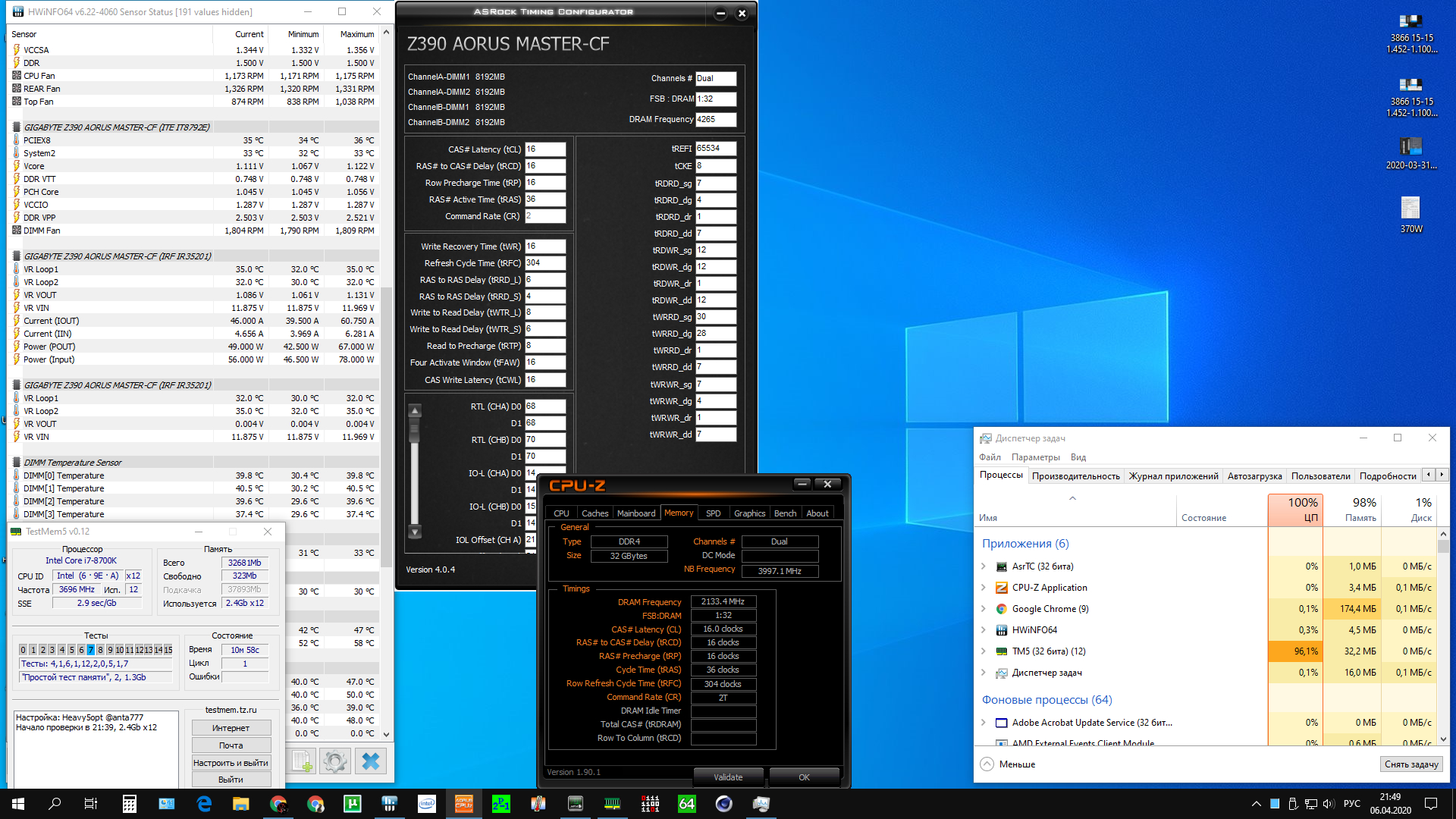The height and width of the screenshot is (819, 1456).
Task: Click Validate button in CPU-Z
Action: coord(728,777)
